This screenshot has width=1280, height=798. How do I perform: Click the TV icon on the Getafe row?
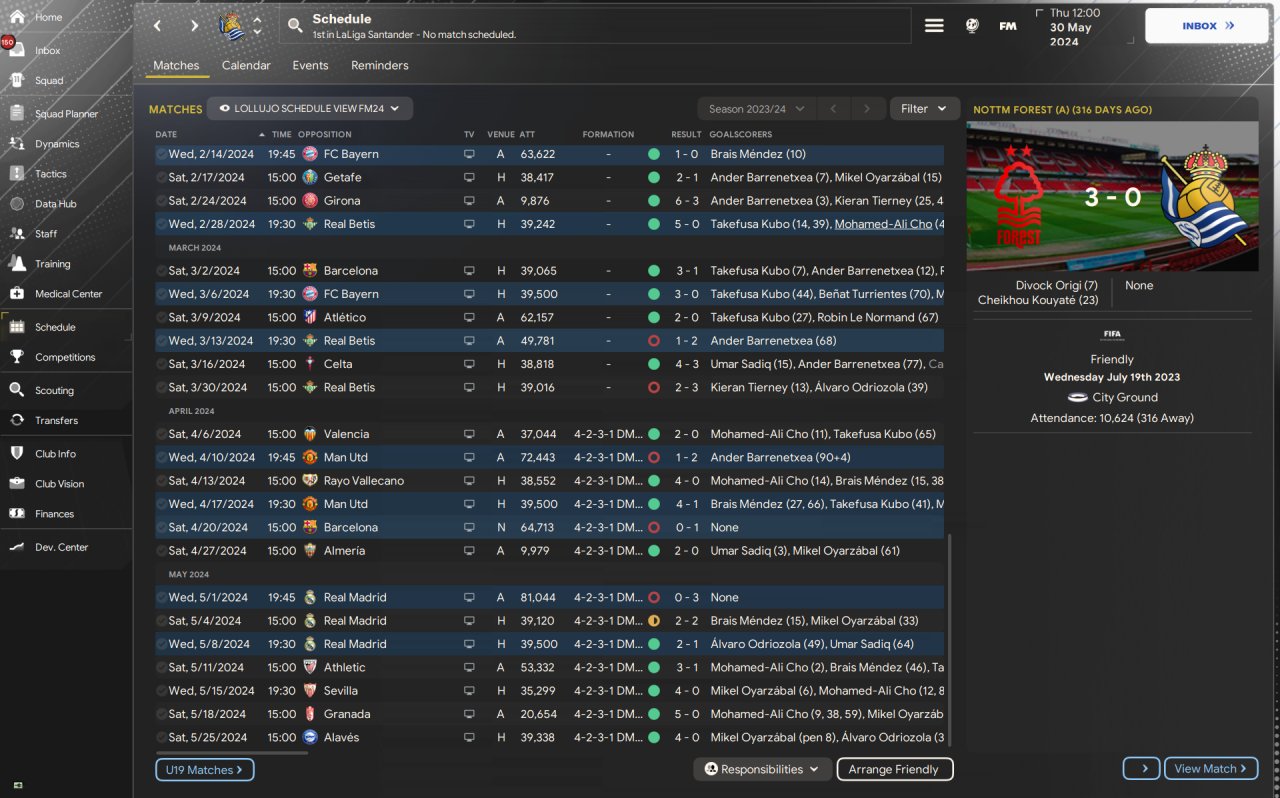point(469,177)
